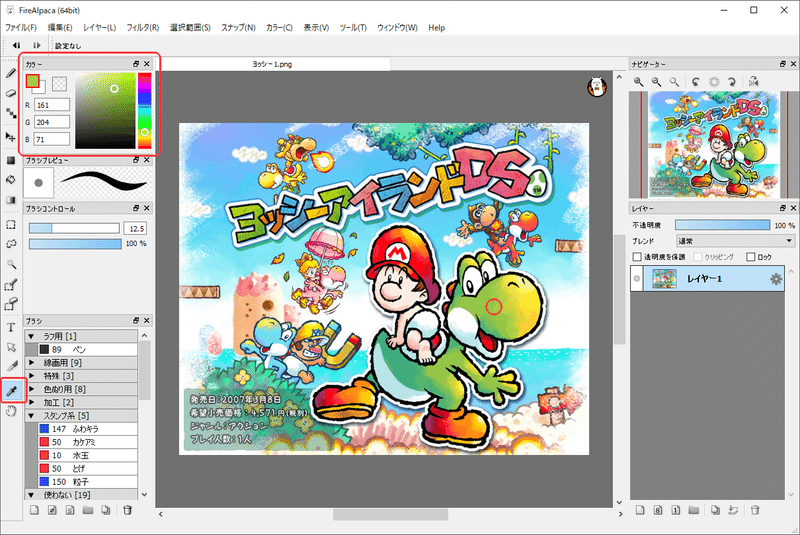Select the Lasso tool

click(x=11, y=244)
